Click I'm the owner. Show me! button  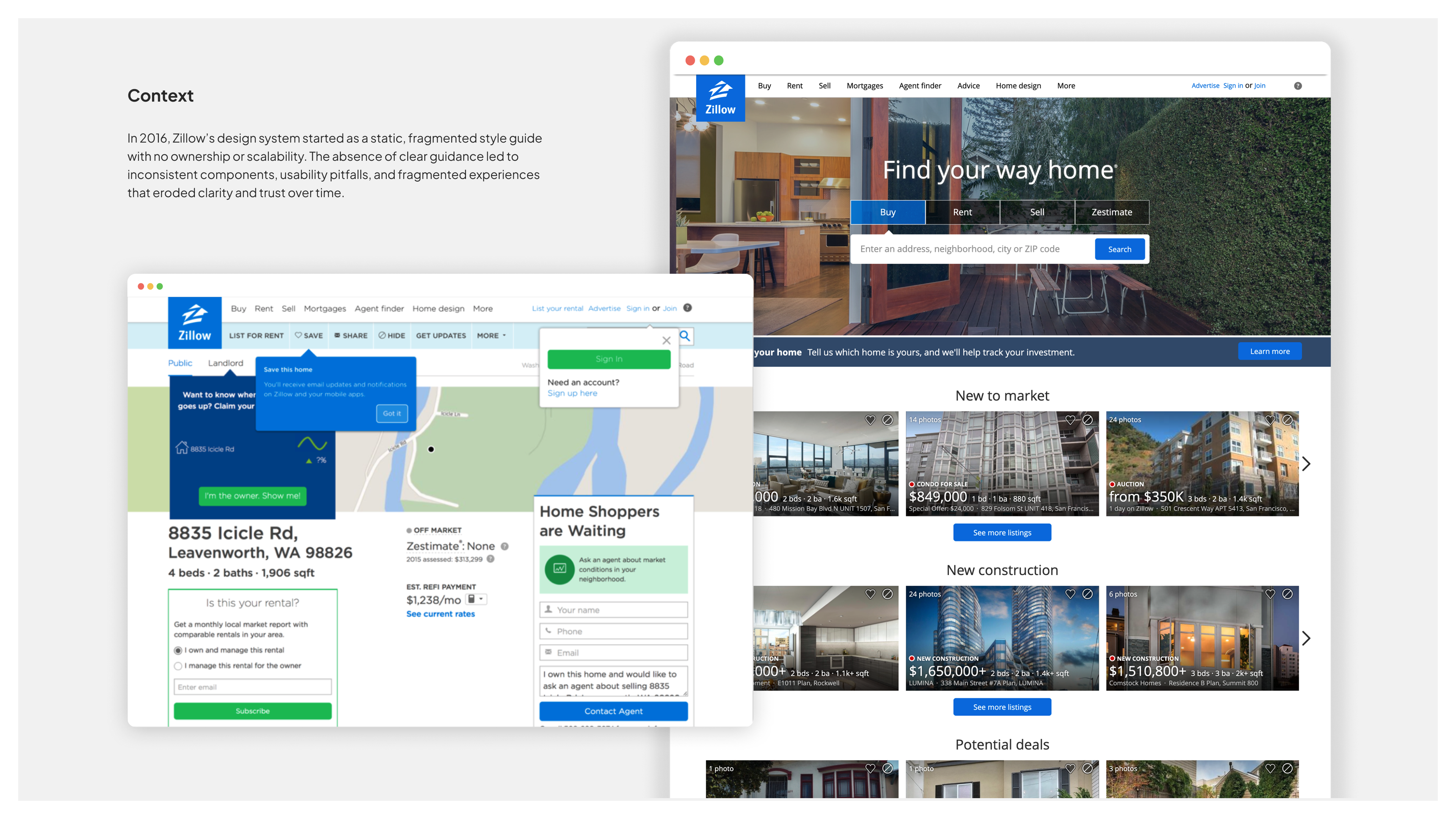pos(252,496)
